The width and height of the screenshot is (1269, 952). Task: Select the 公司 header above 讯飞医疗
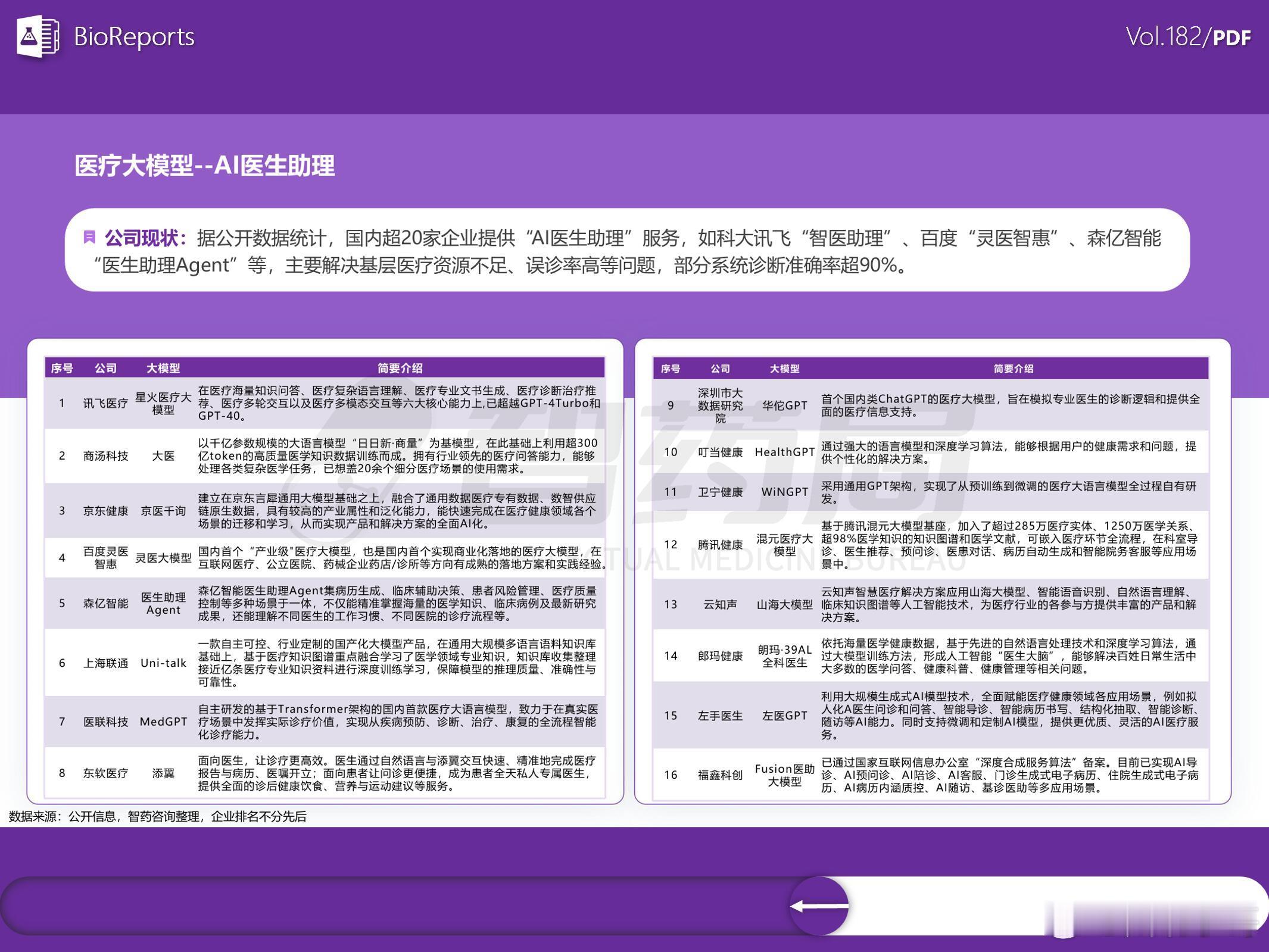point(105,368)
